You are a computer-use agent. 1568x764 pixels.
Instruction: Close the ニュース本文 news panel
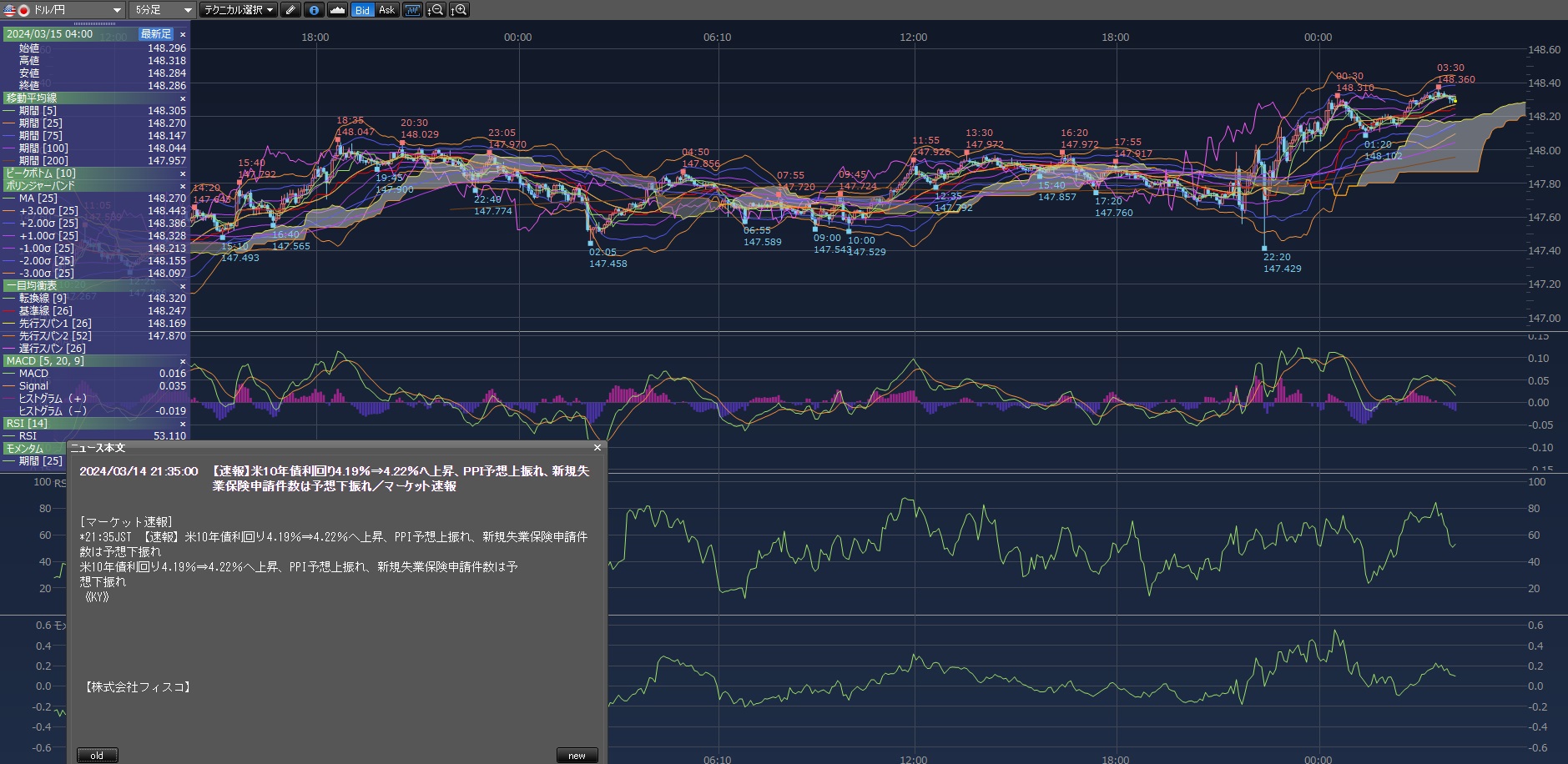[x=597, y=448]
